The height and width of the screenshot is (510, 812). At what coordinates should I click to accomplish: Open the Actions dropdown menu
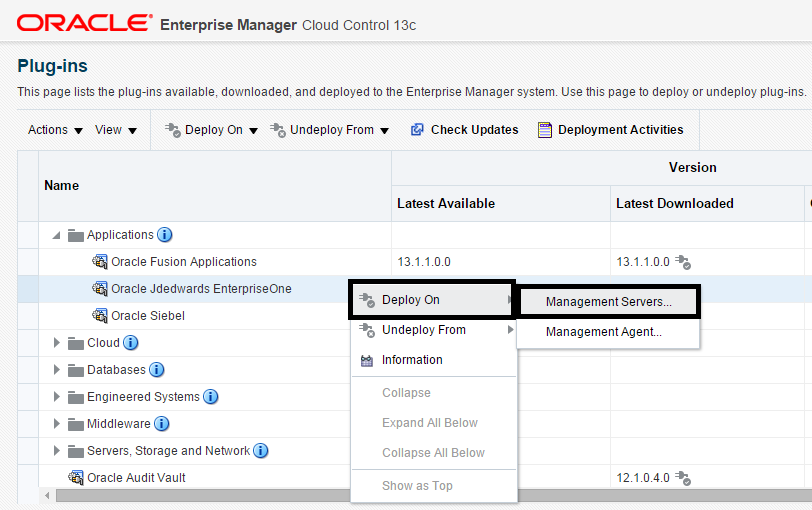pos(55,130)
